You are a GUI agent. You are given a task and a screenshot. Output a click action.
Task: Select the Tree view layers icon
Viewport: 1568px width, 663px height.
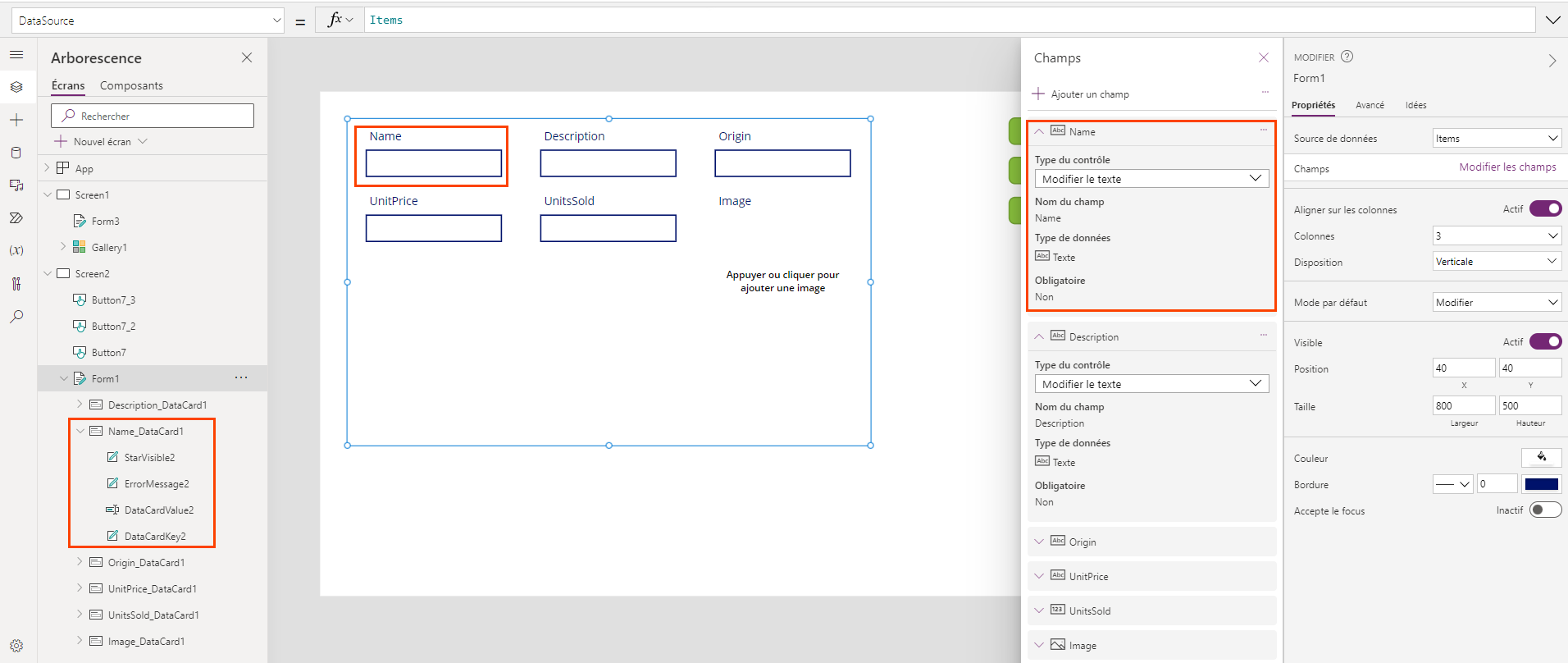coord(16,87)
